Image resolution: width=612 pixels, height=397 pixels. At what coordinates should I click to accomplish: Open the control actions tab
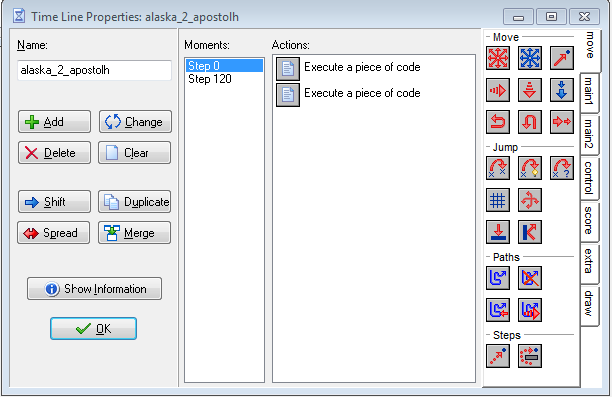(x=589, y=178)
